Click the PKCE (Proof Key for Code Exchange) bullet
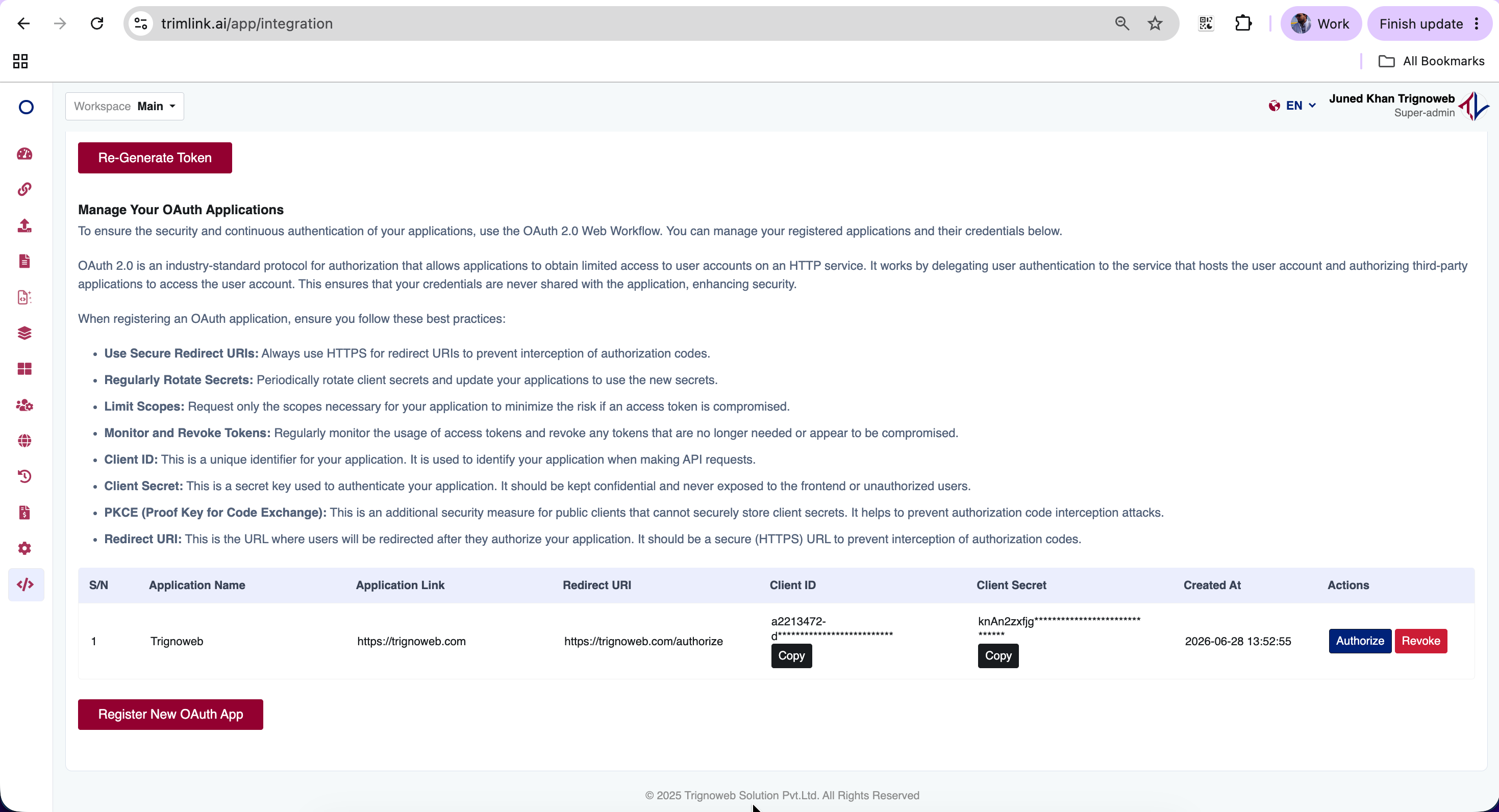Screen dimensions: 1499x812 point(634,513)
